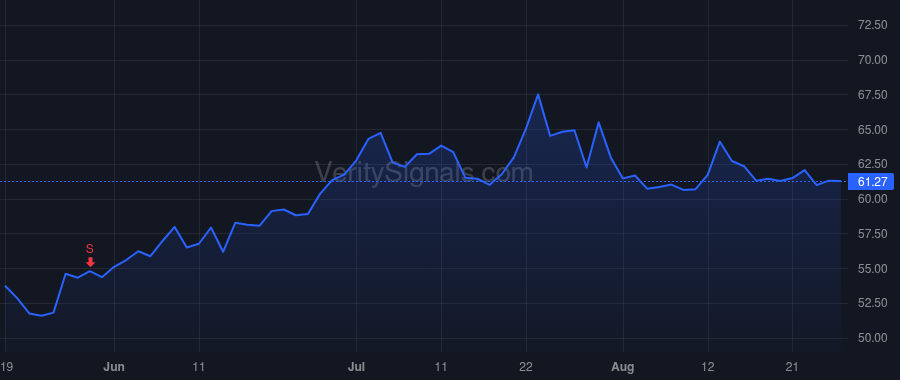The height and width of the screenshot is (380, 900).
Task: Click the 65.00 price axis label
Action: point(872,130)
